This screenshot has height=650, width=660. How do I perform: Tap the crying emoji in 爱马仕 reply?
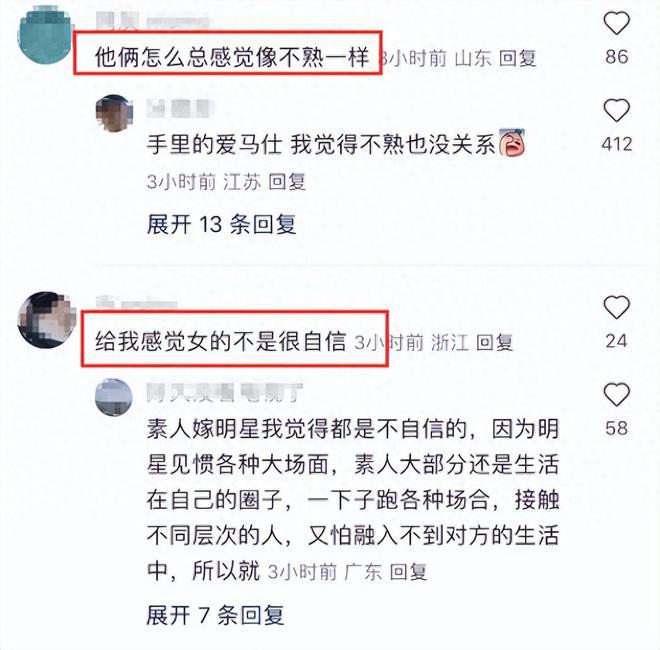point(511,142)
